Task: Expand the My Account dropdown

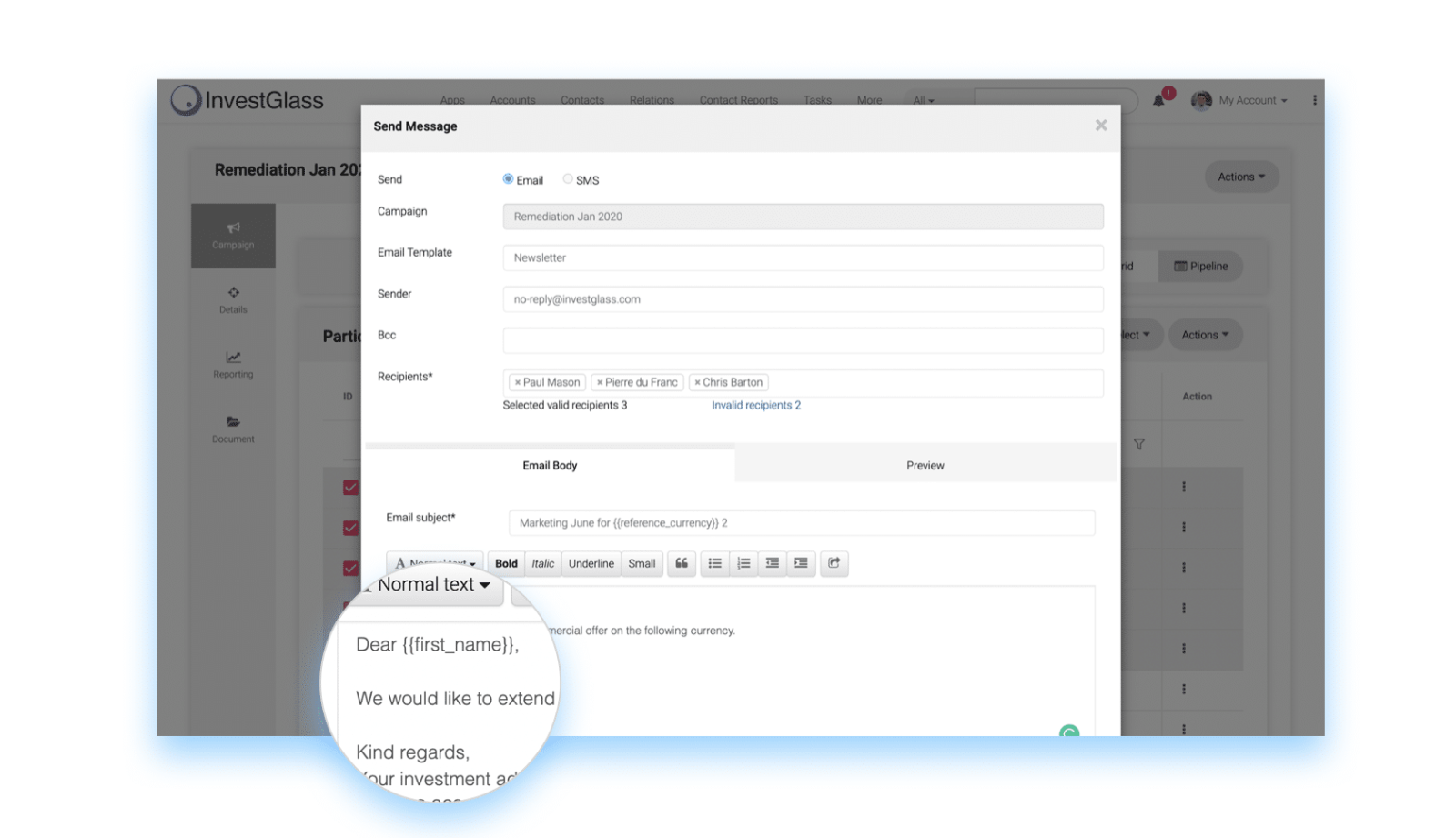Action: click(1253, 101)
